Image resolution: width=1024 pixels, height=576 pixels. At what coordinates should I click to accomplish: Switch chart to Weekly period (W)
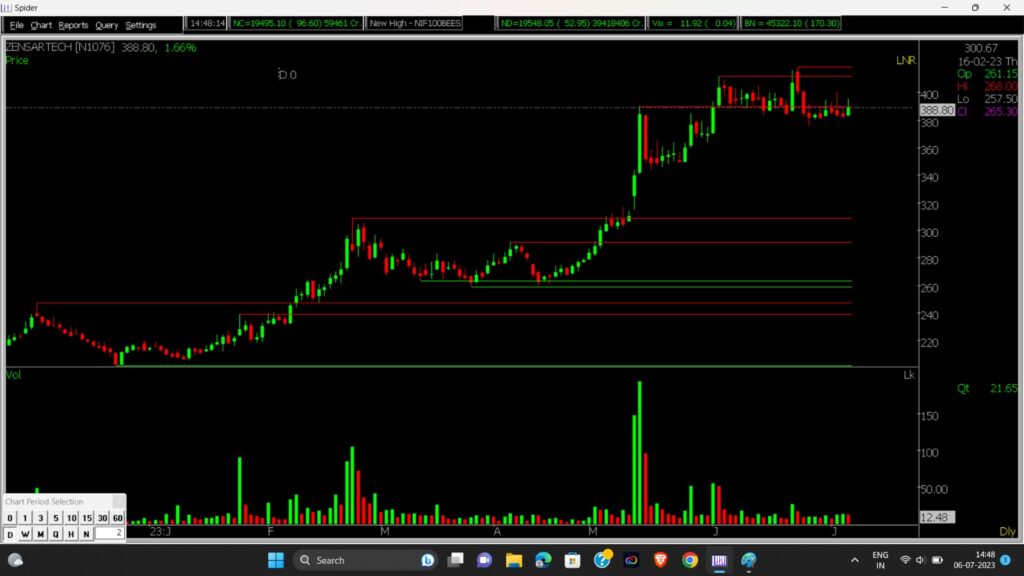[x=25, y=534]
